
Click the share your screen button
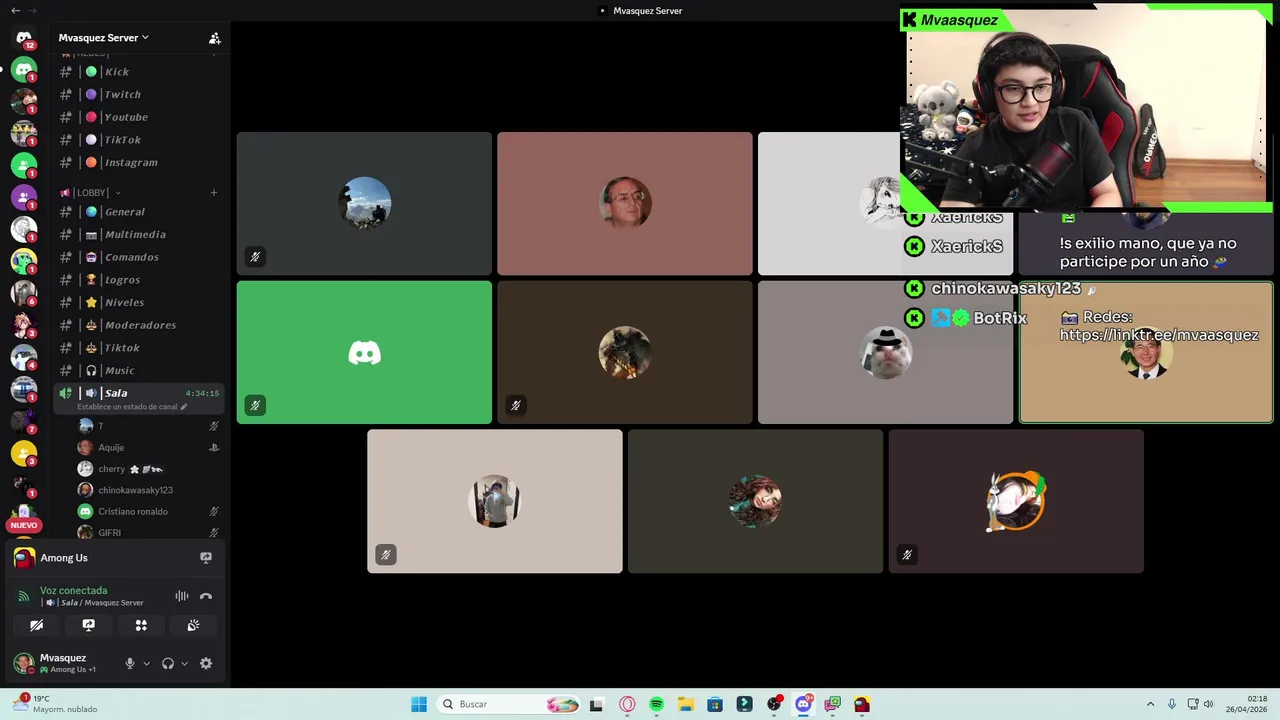click(88, 625)
